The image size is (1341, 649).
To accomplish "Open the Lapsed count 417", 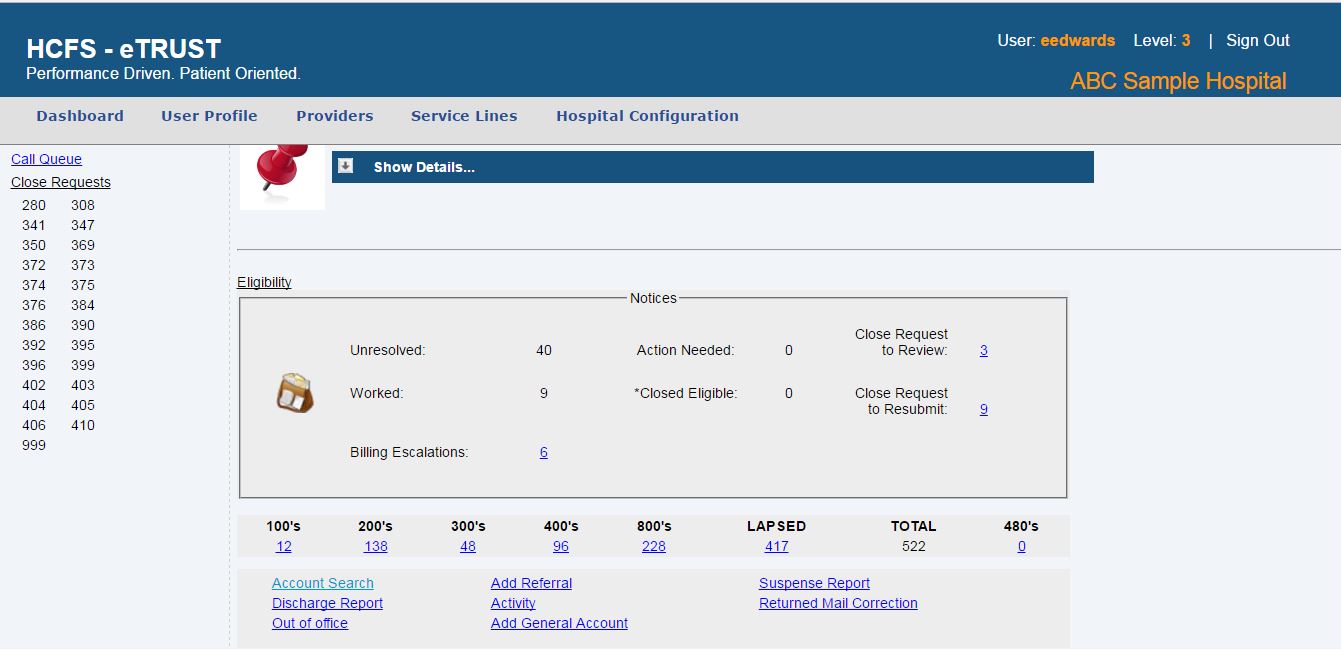I will coord(776,546).
